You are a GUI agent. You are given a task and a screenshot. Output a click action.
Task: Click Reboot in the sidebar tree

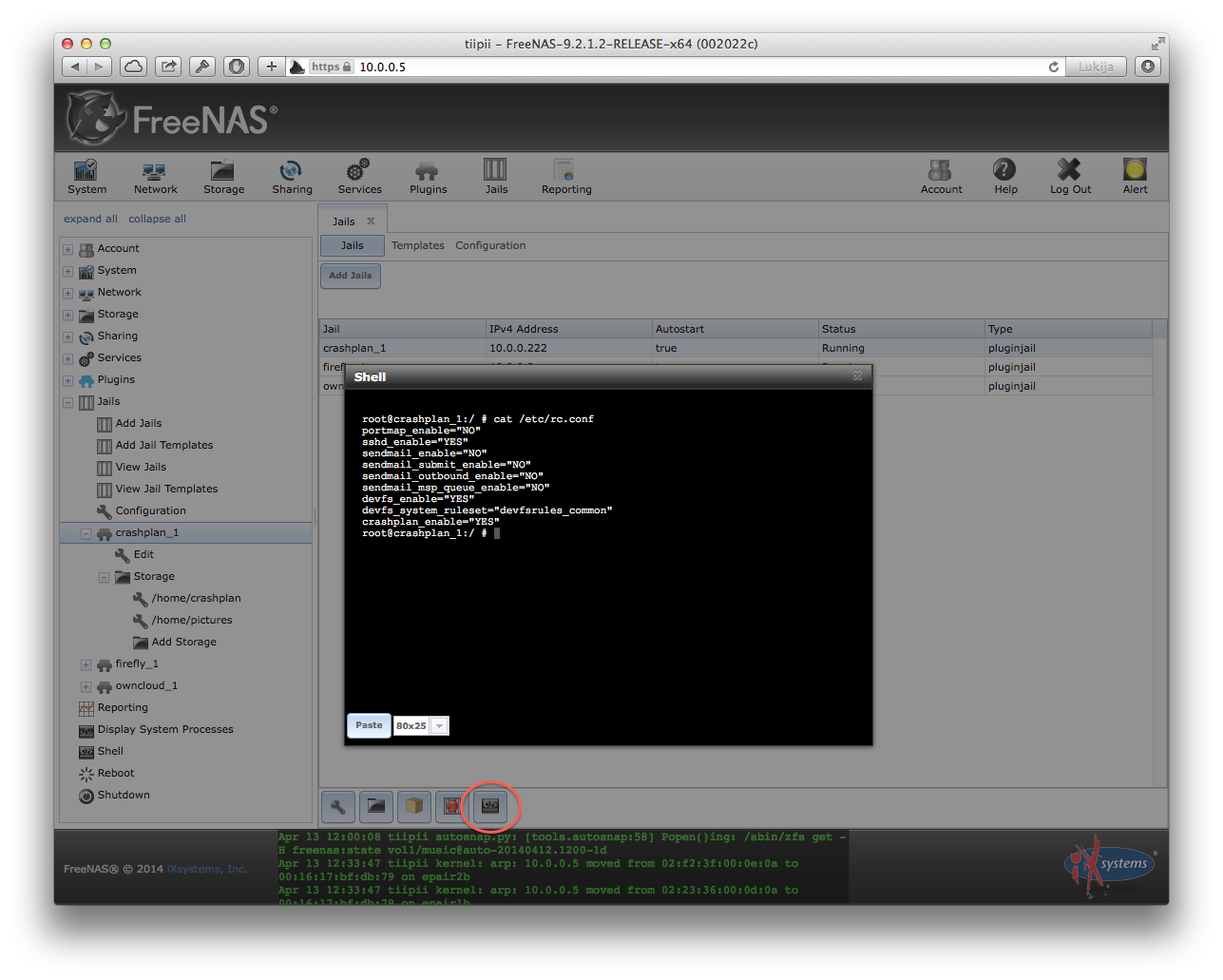coord(116,773)
